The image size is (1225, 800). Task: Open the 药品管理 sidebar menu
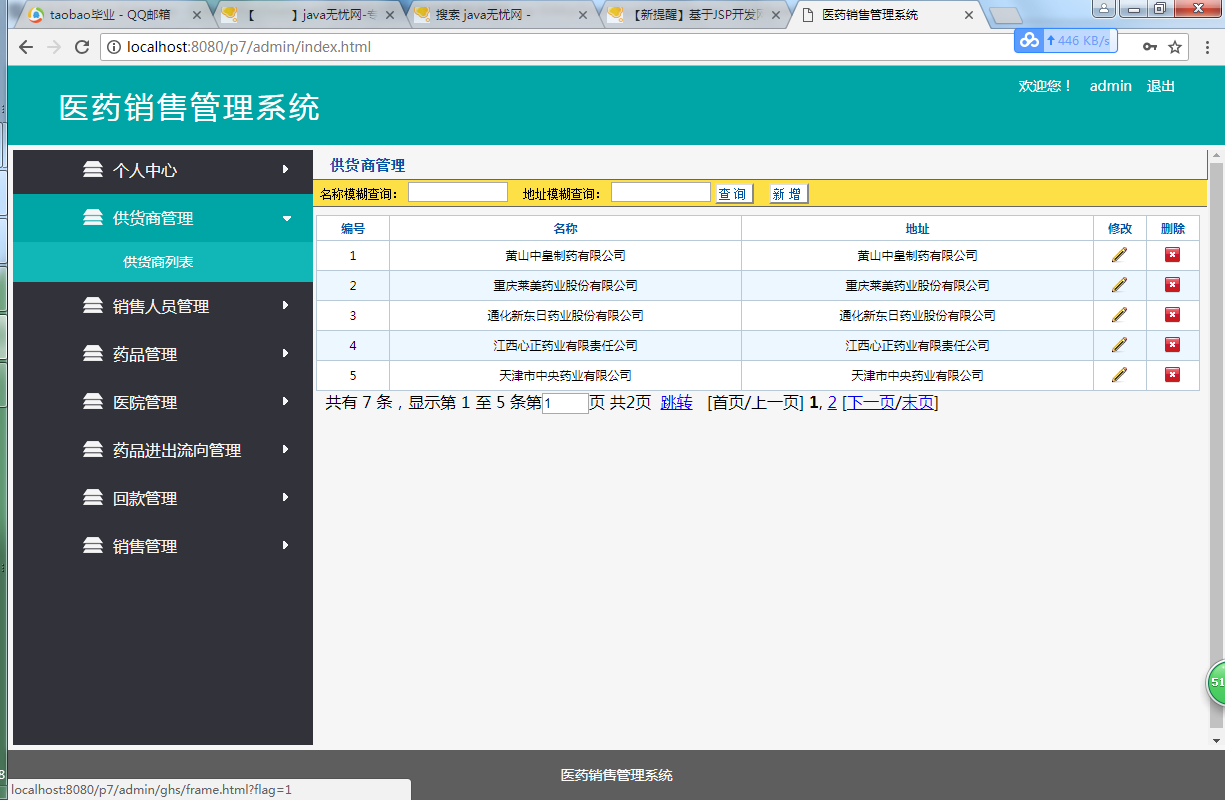click(163, 354)
